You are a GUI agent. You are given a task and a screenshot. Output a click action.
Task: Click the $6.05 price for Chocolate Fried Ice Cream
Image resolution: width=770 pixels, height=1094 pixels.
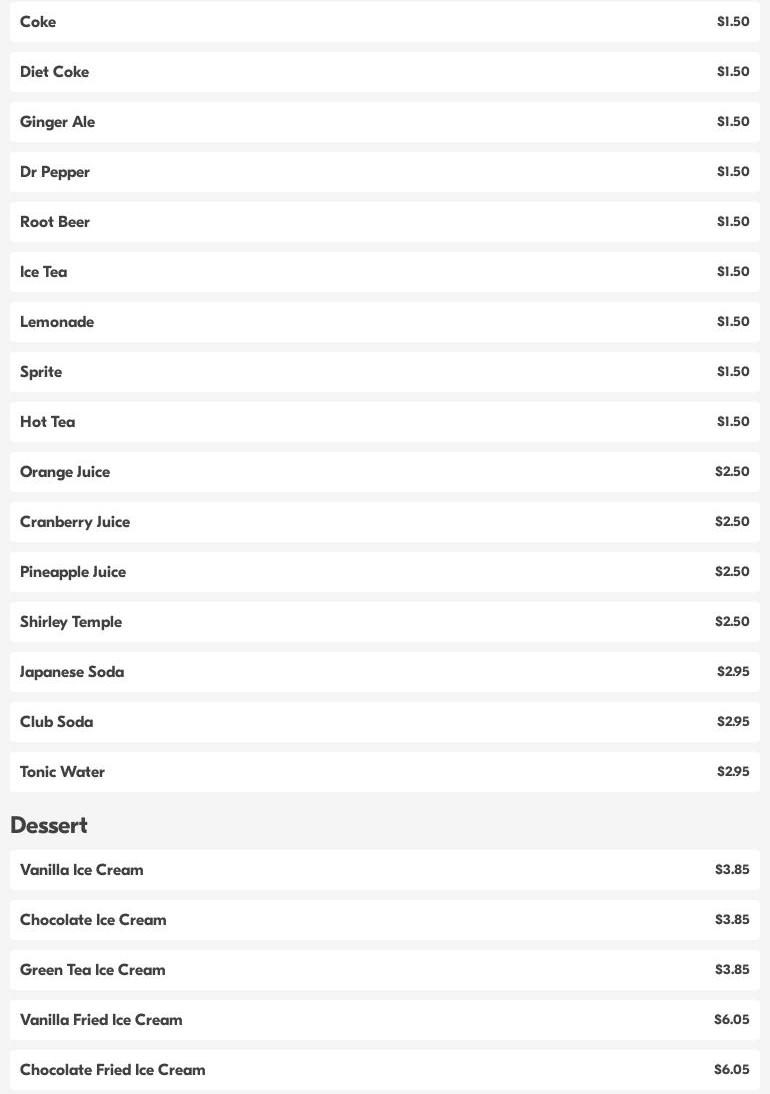[731, 1070]
